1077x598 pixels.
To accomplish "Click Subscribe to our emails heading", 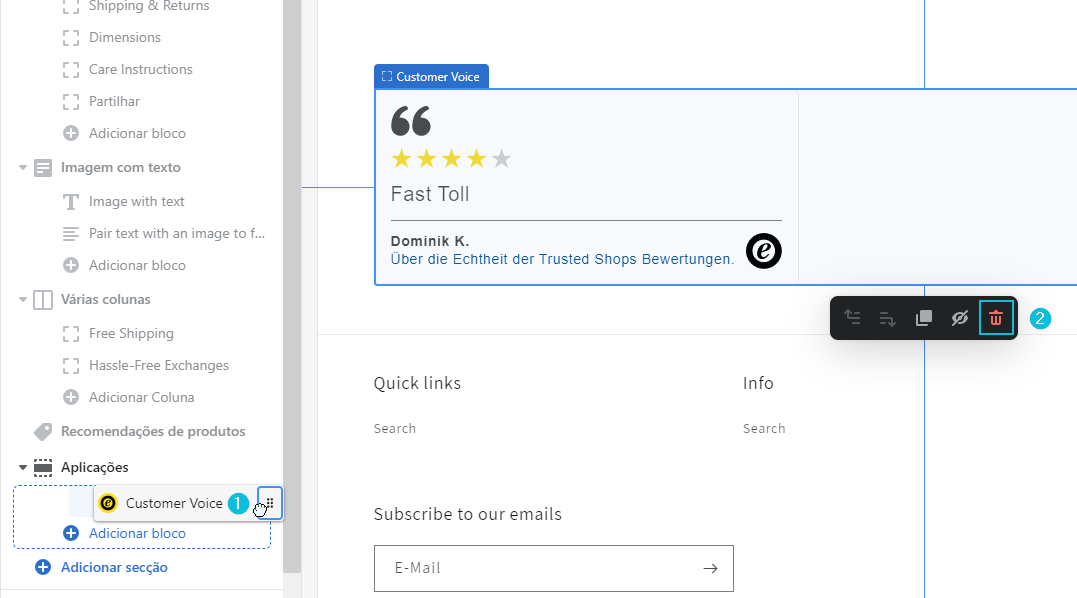I will 468,514.
